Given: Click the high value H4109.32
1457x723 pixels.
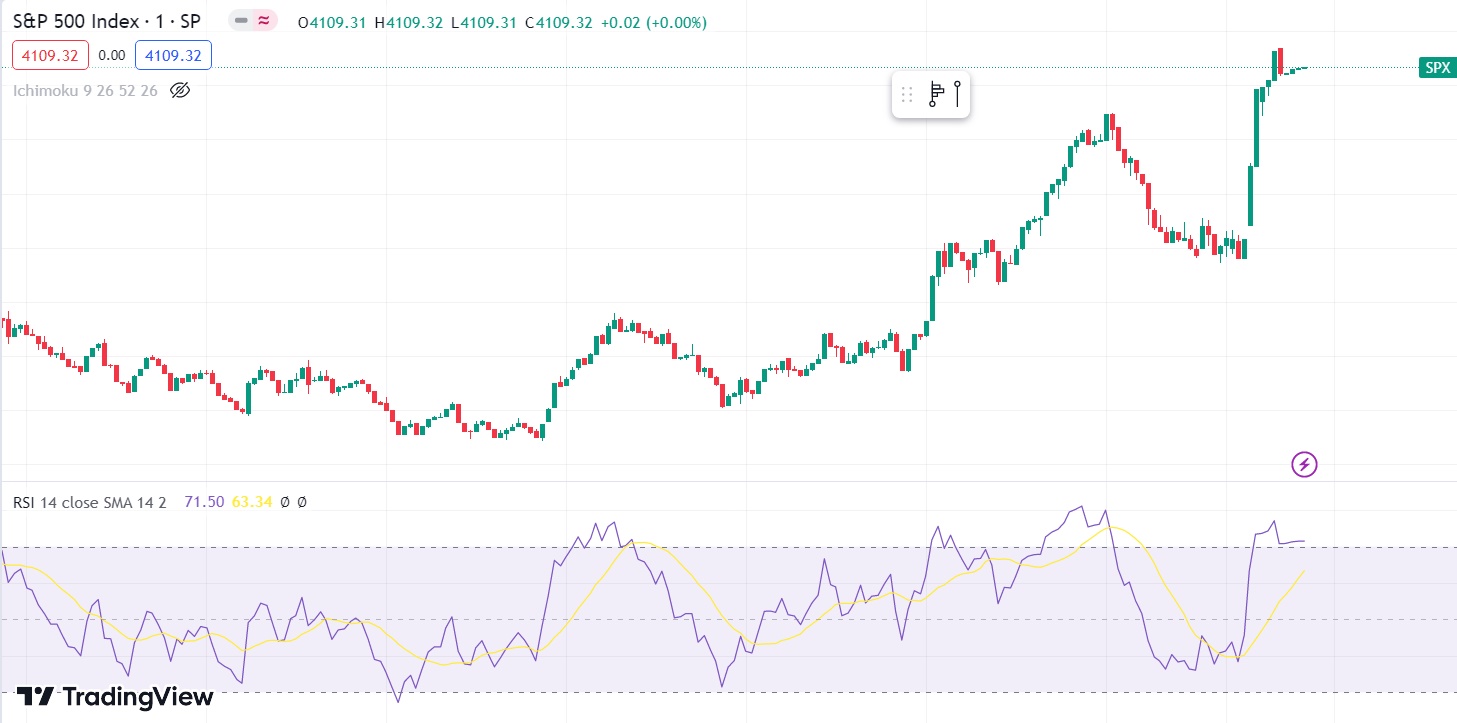Looking at the screenshot, I should pos(408,22).
